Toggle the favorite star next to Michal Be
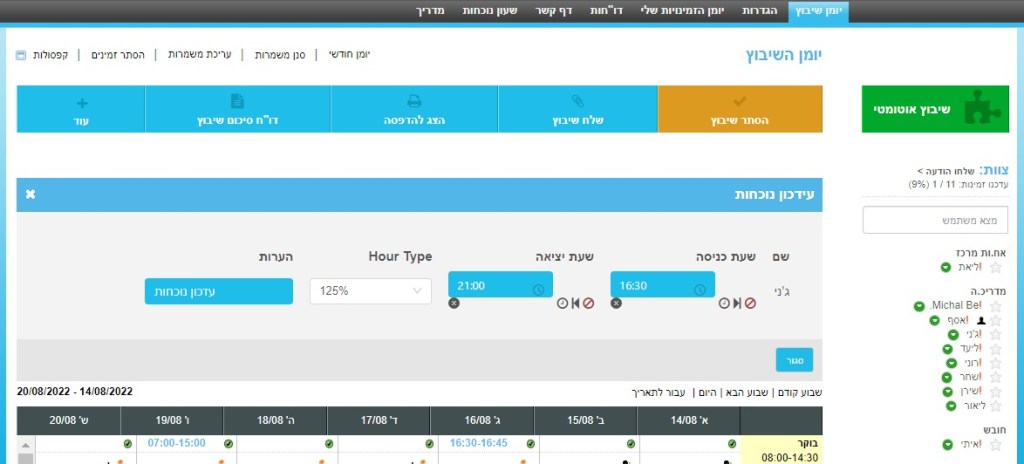Screen dimensions: 1024x464 click(x=995, y=305)
